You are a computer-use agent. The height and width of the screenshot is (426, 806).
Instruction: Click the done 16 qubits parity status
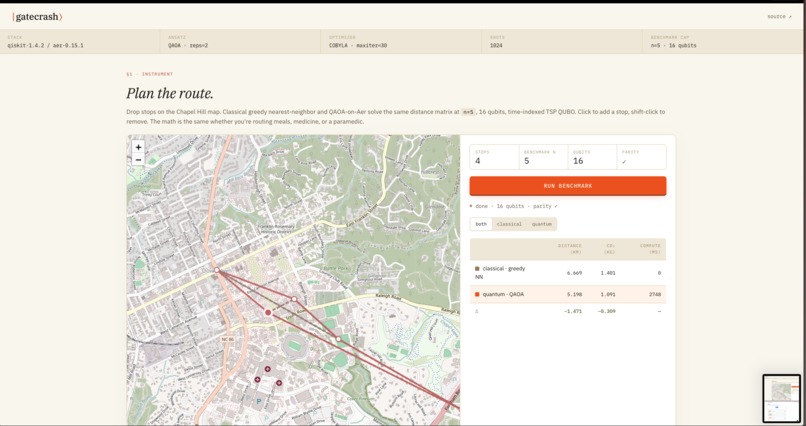point(514,206)
